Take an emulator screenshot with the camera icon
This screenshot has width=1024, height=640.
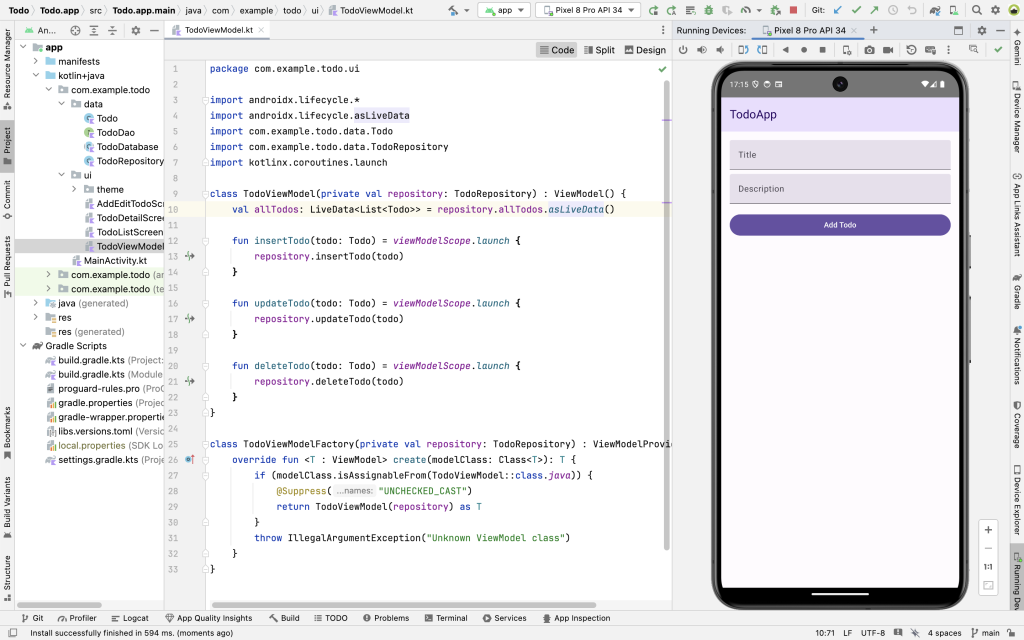[869, 49]
